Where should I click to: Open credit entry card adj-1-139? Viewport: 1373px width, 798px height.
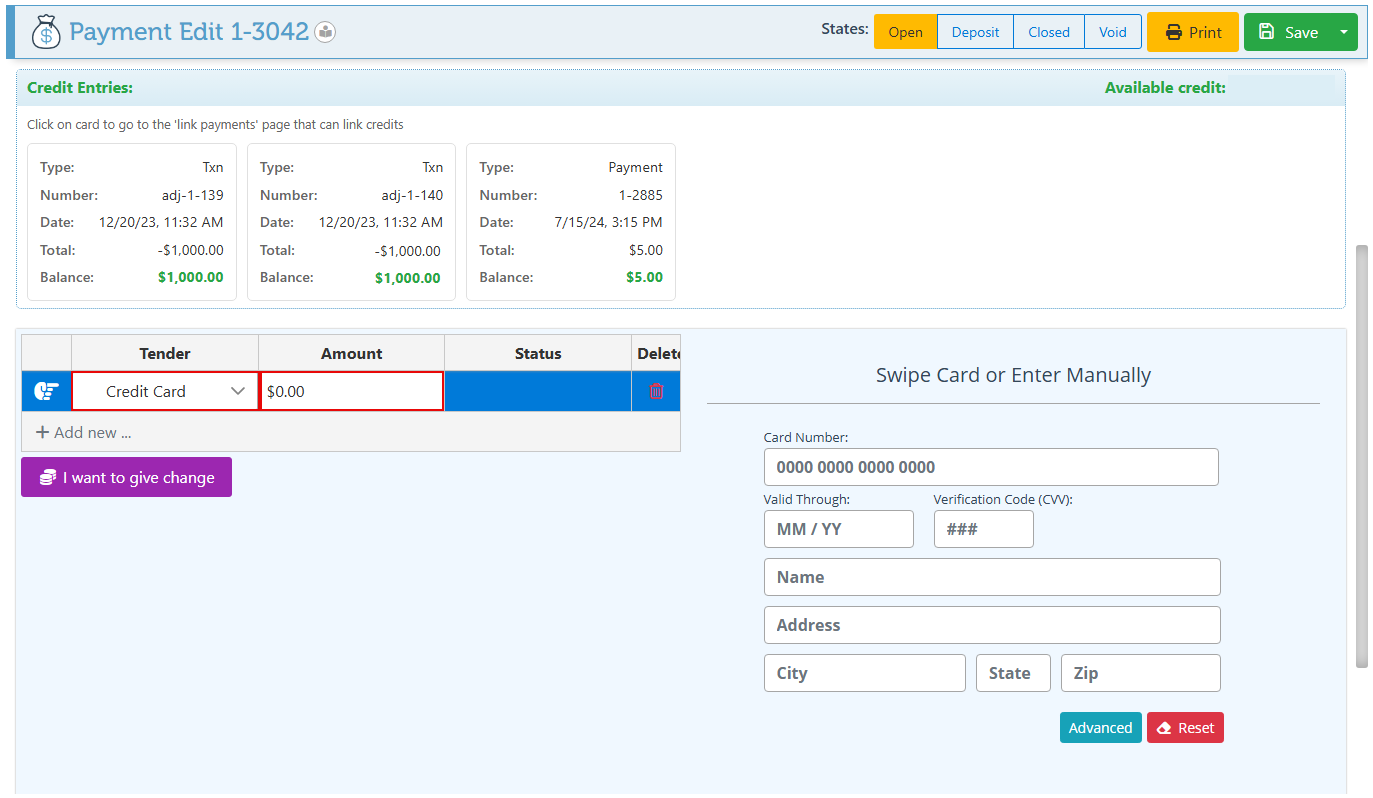pos(132,222)
